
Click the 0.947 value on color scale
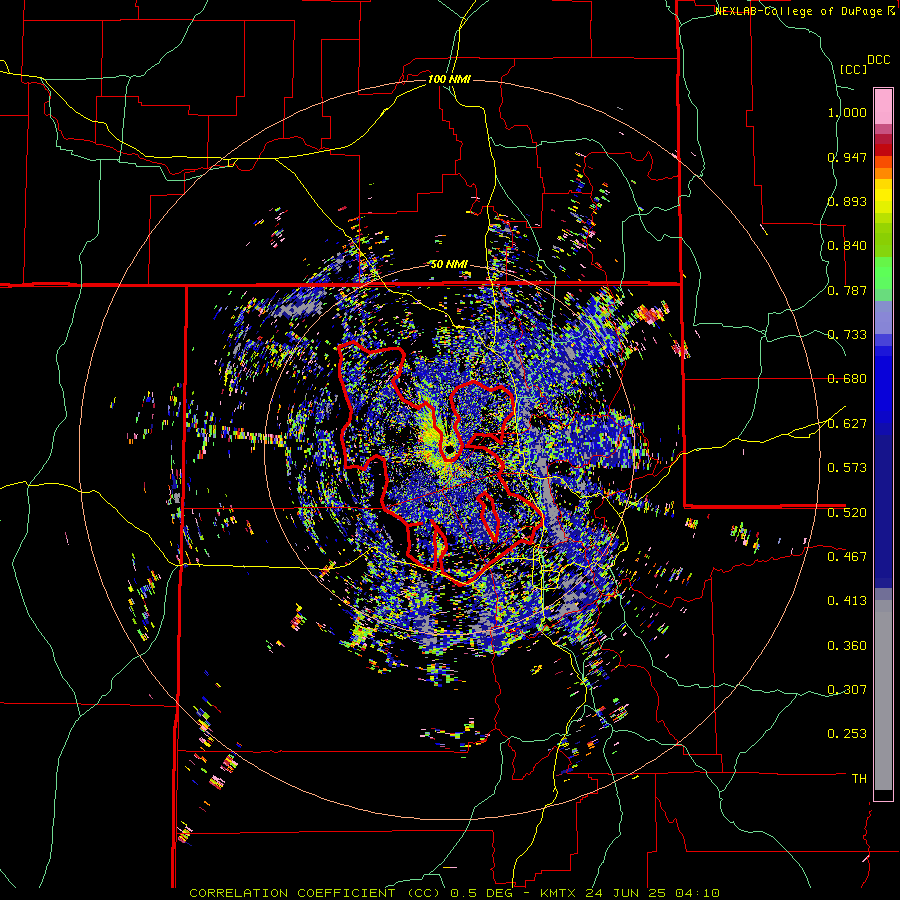(847, 157)
